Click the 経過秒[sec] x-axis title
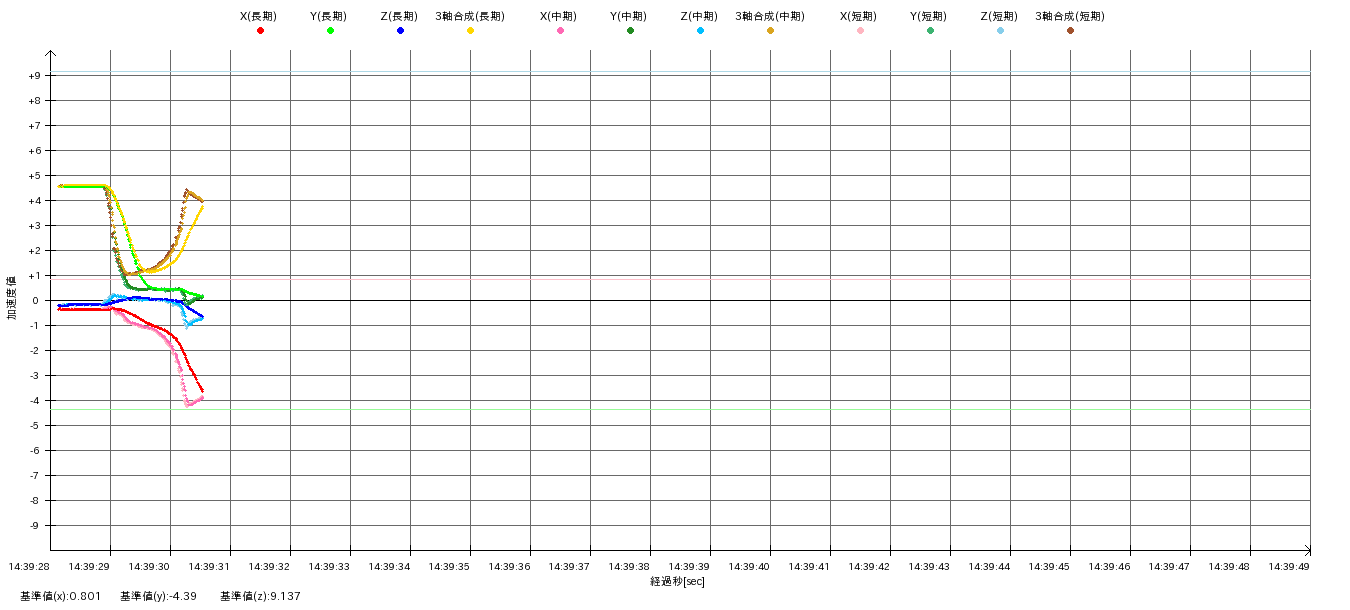Screen dimensions: 1350x610 (x=677, y=581)
